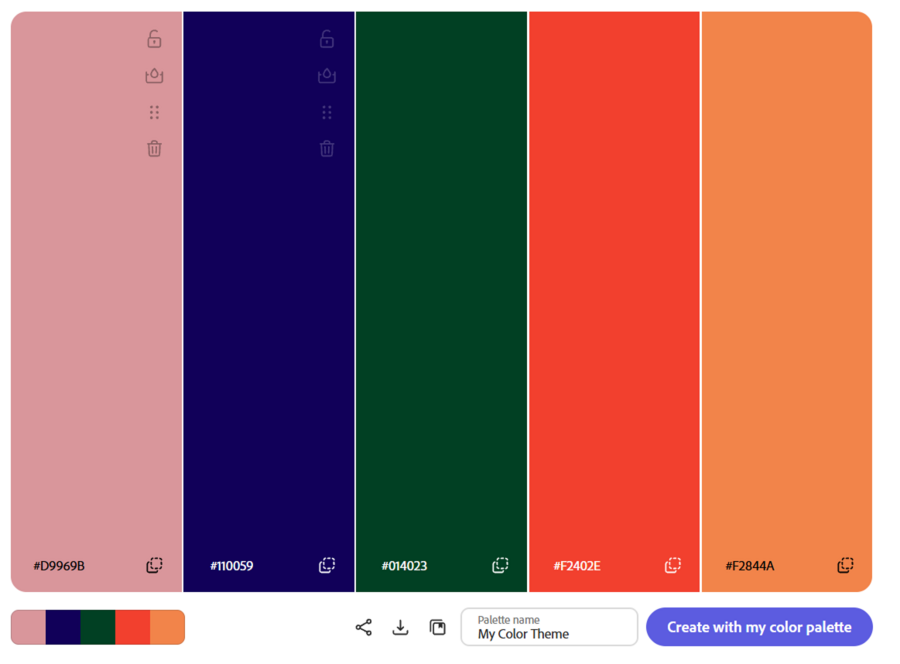The width and height of the screenshot is (900, 664).
Task: Delete the pink #D9969B color with trash icon
Action: [154, 149]
